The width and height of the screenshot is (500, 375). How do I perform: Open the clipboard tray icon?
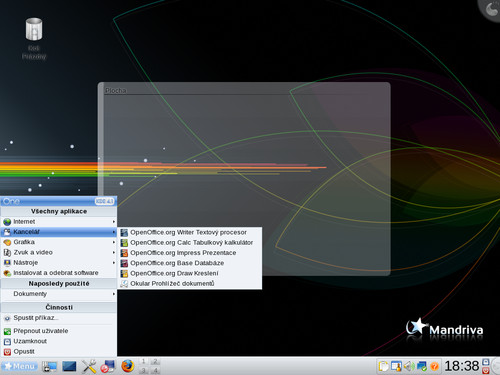384,366
